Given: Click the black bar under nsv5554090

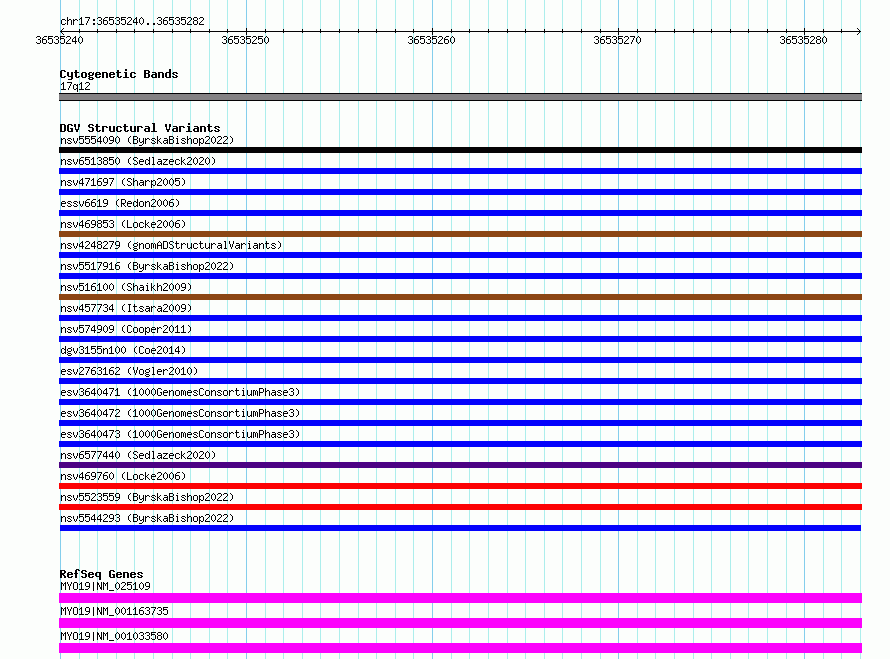Looking at the screenshot, I should (x=460, y=150).
